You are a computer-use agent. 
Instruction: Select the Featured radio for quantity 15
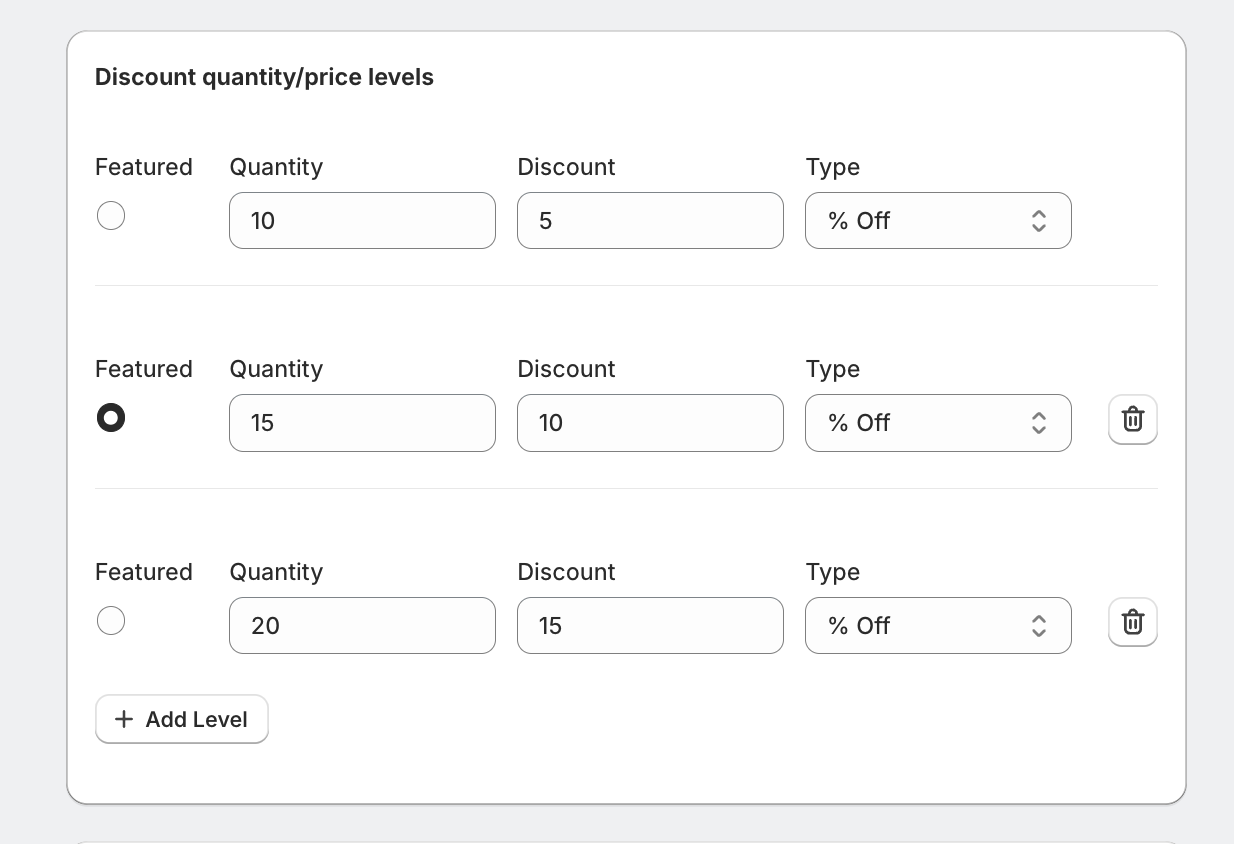point(111,418)
